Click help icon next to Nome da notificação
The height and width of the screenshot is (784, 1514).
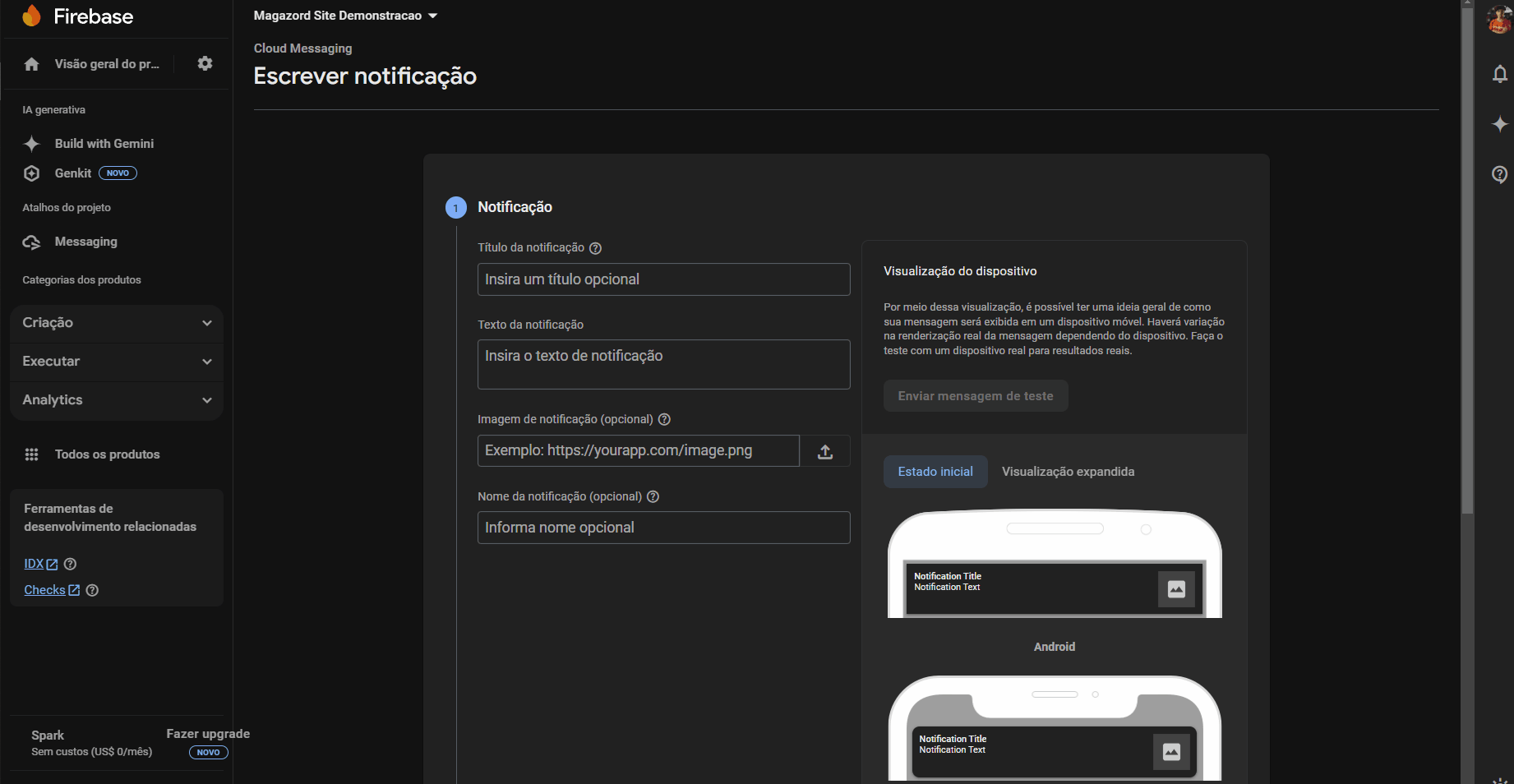(x=653, y=496)
